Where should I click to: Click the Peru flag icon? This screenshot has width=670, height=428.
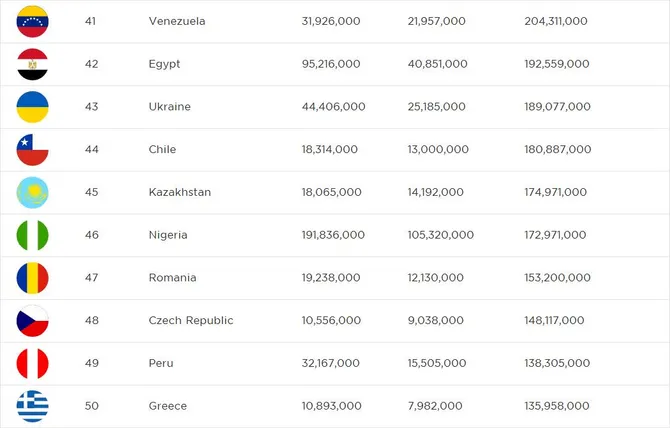(32, 363)
